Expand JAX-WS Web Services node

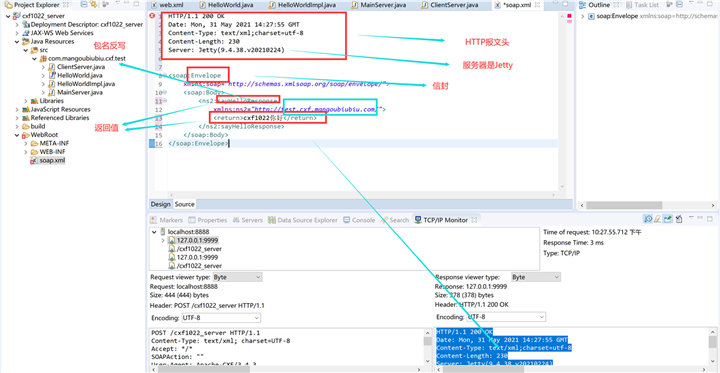click(17, 33)
